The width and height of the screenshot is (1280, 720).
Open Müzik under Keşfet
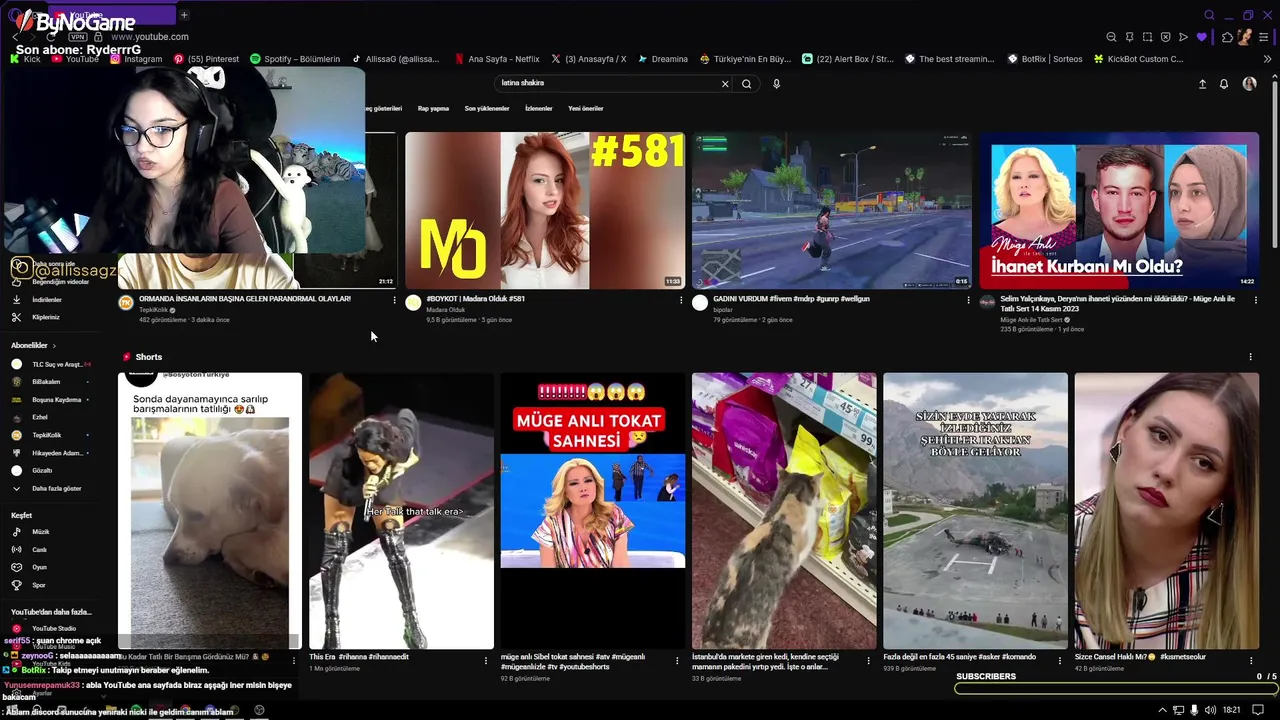(x=40, y=532)
